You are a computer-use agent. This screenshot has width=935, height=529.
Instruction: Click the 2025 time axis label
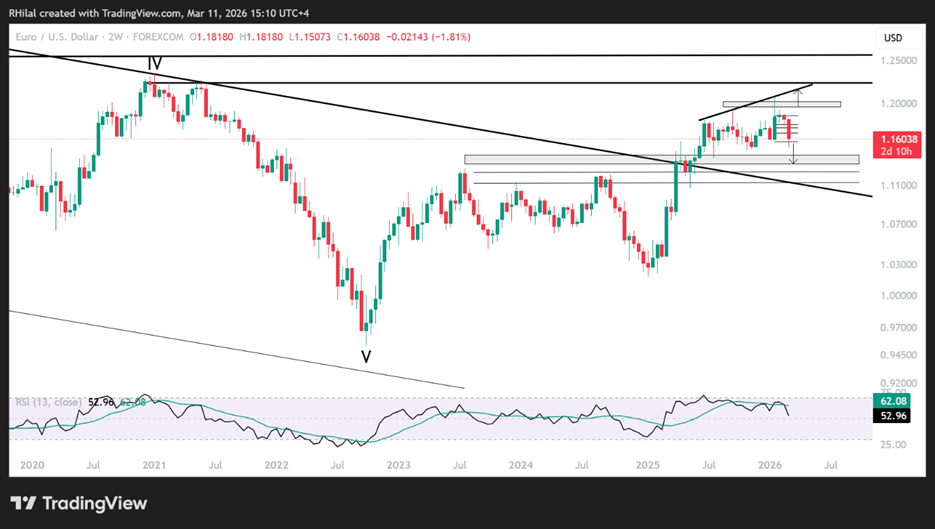coord(648,465)
